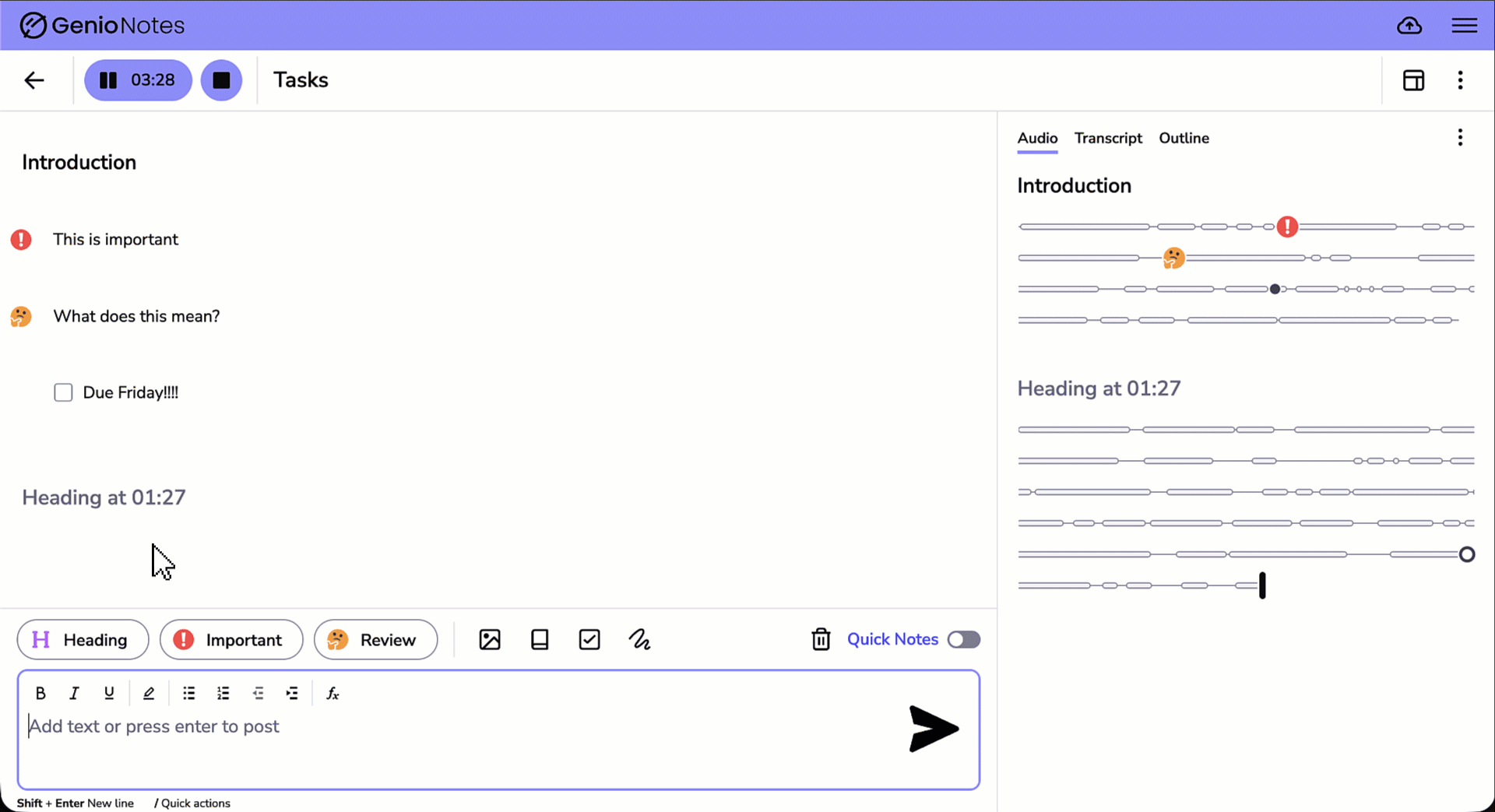Insert a task checkbox icon
The image size is (1495, 812).
(589, 640)
